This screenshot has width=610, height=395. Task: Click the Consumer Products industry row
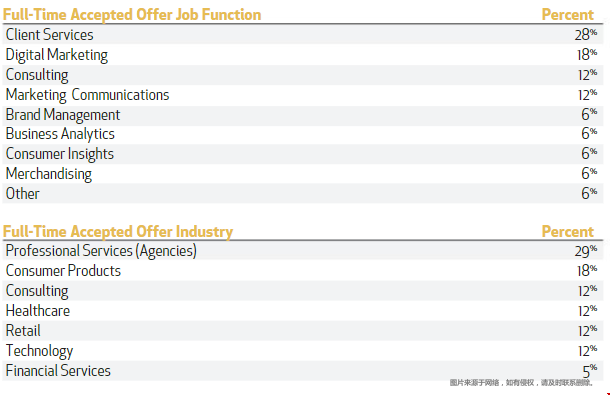pos(303,271)
